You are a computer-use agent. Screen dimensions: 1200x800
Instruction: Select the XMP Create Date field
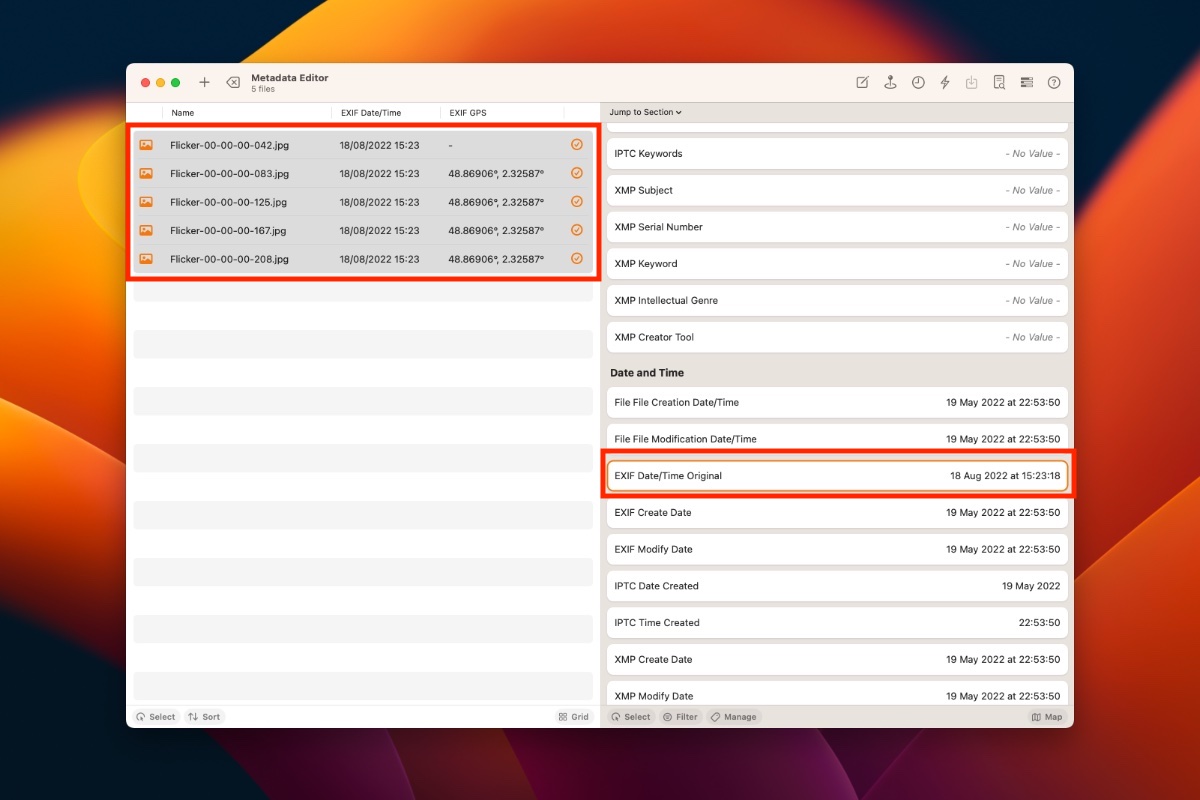[x=837, y=659]
